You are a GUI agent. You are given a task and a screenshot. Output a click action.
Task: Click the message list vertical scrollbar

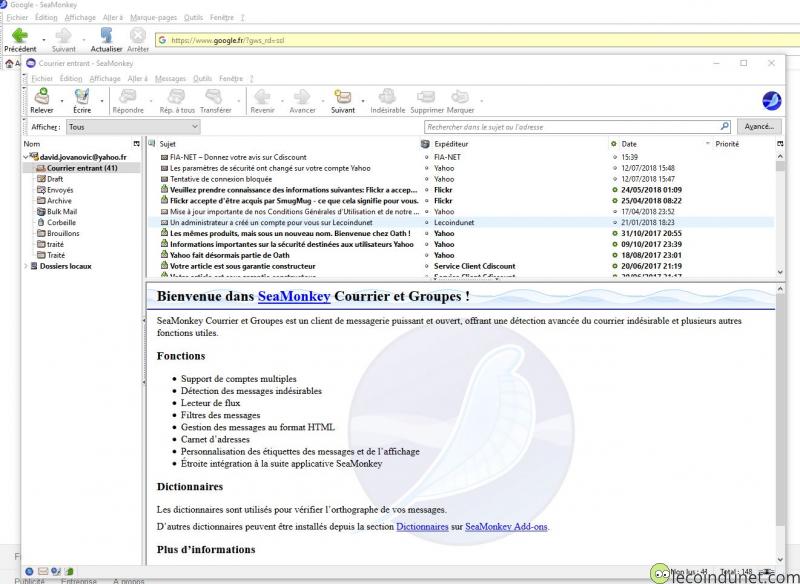coord(780,213)
